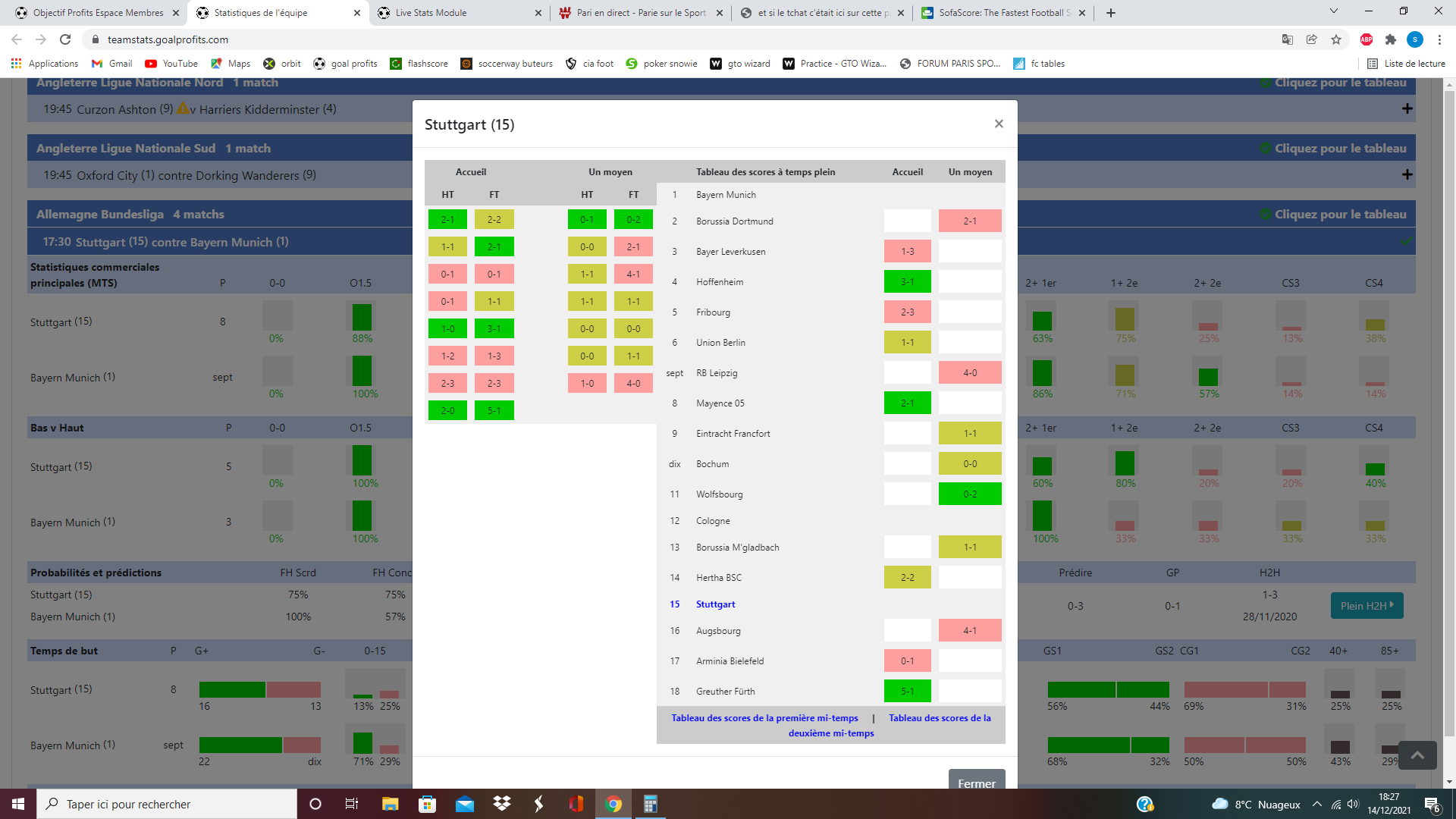The image size is (1456, 819).
Task: Close the Stuttgart (15) modal with X
Action: point(999,124)
